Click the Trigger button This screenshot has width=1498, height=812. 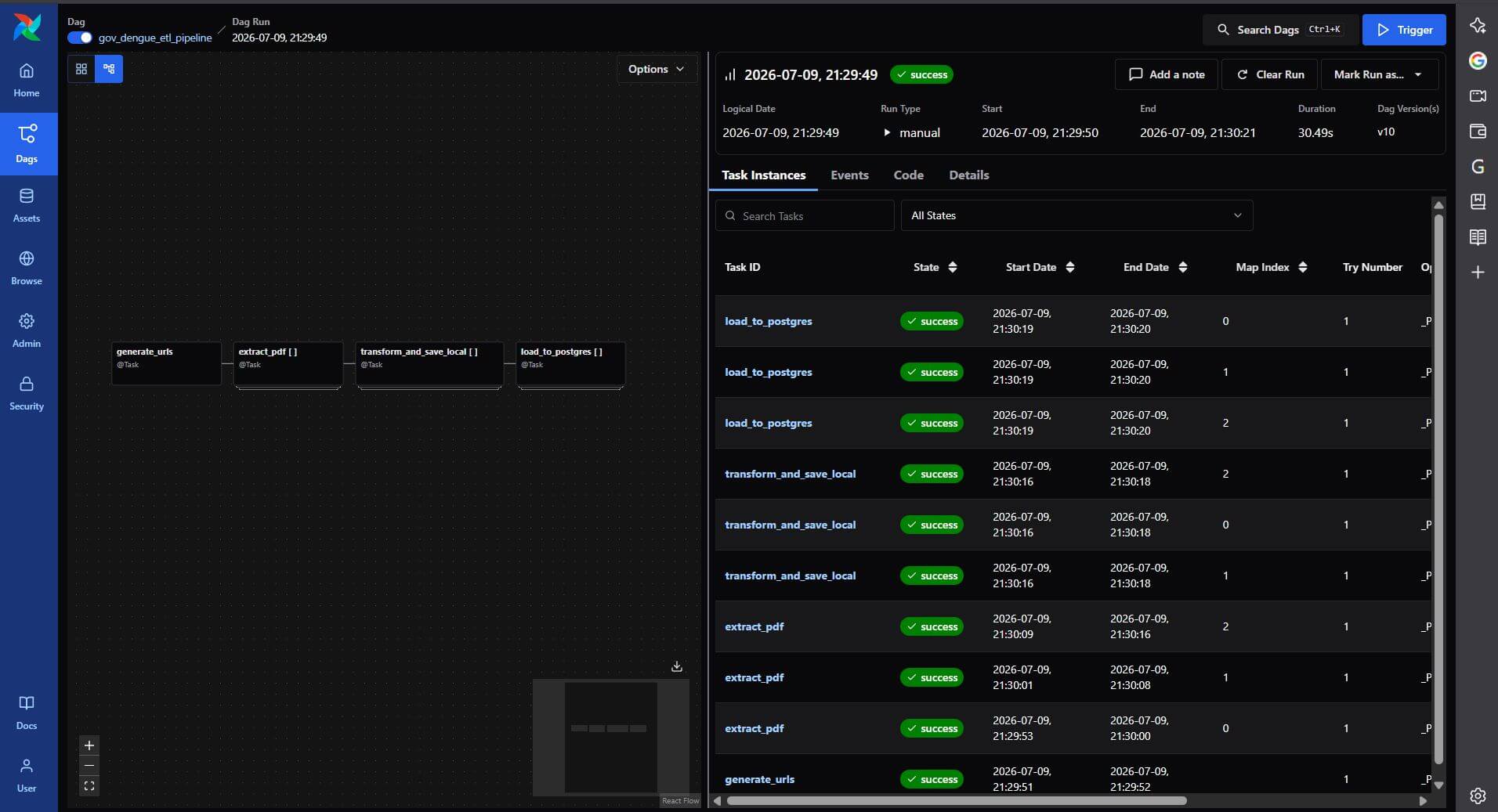[x=1404, y=30]
